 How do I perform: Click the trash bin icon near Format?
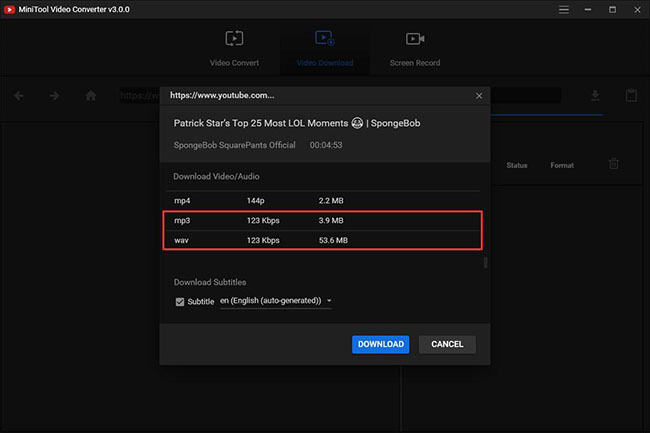pyautogui.click(x=614, y=164)
